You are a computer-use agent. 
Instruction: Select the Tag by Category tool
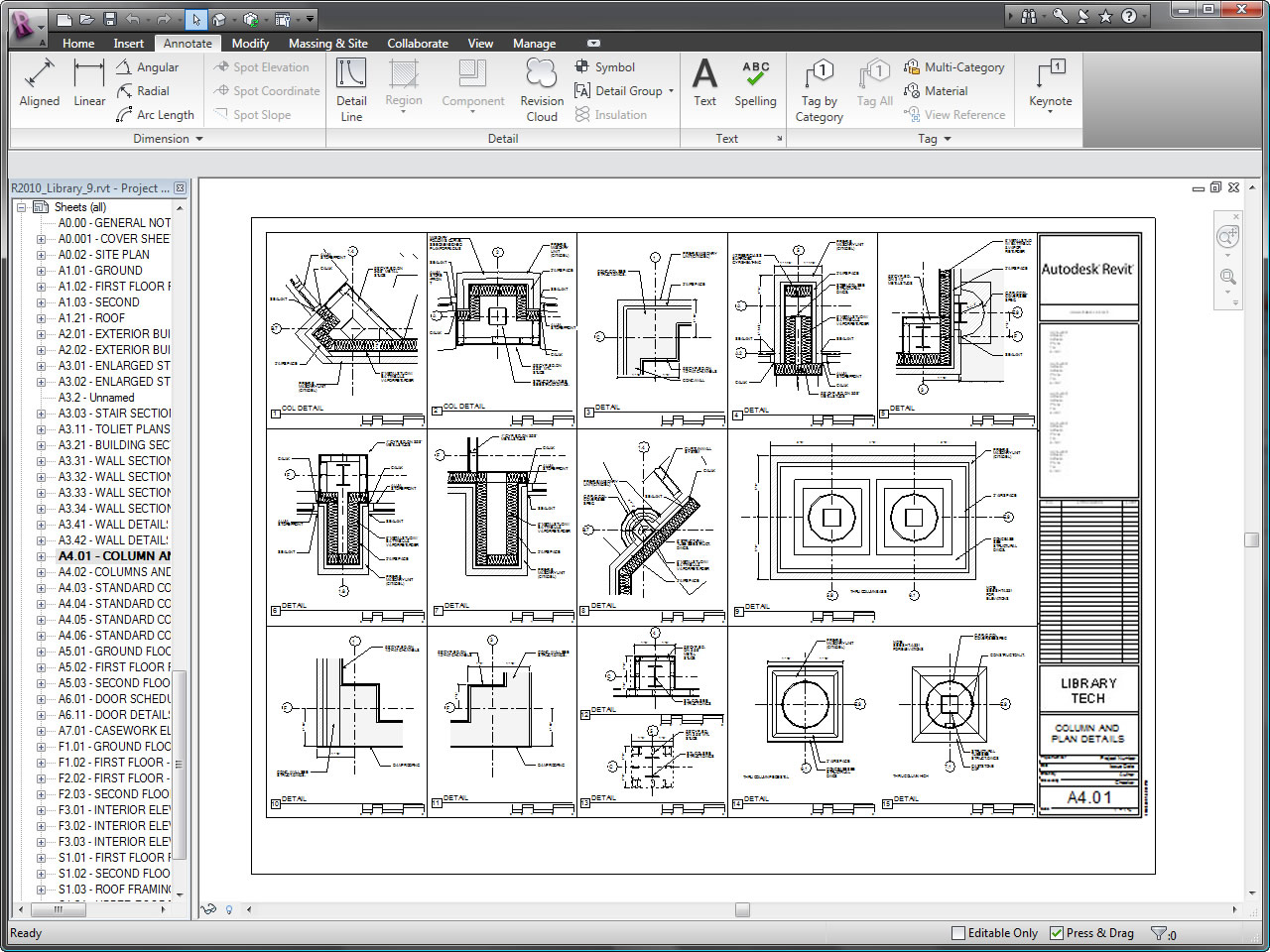tap(820, 89)
